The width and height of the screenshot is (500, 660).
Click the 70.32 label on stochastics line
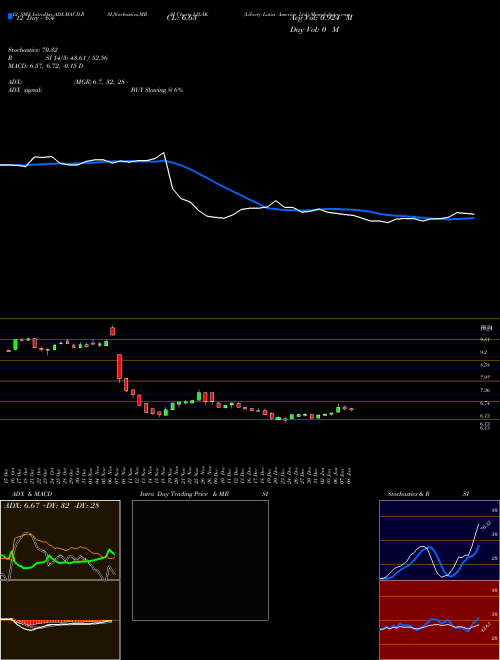click(486, 526)
